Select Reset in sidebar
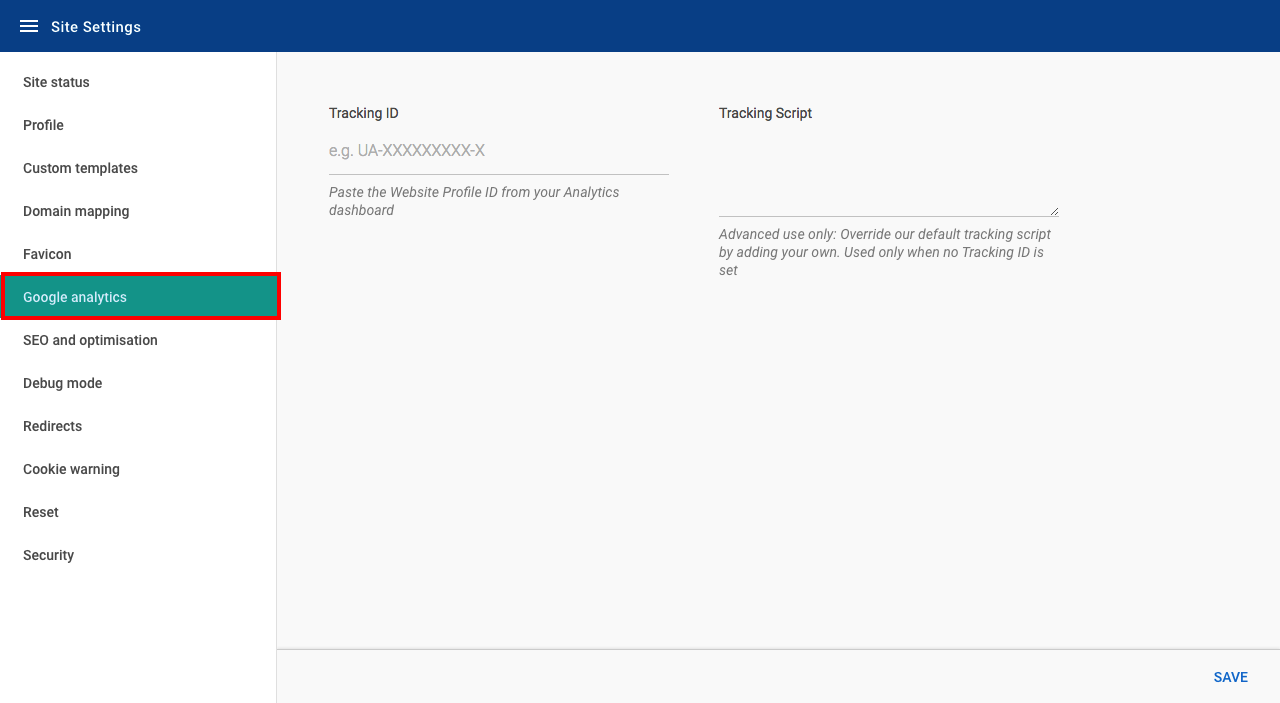 click(138, 512)
